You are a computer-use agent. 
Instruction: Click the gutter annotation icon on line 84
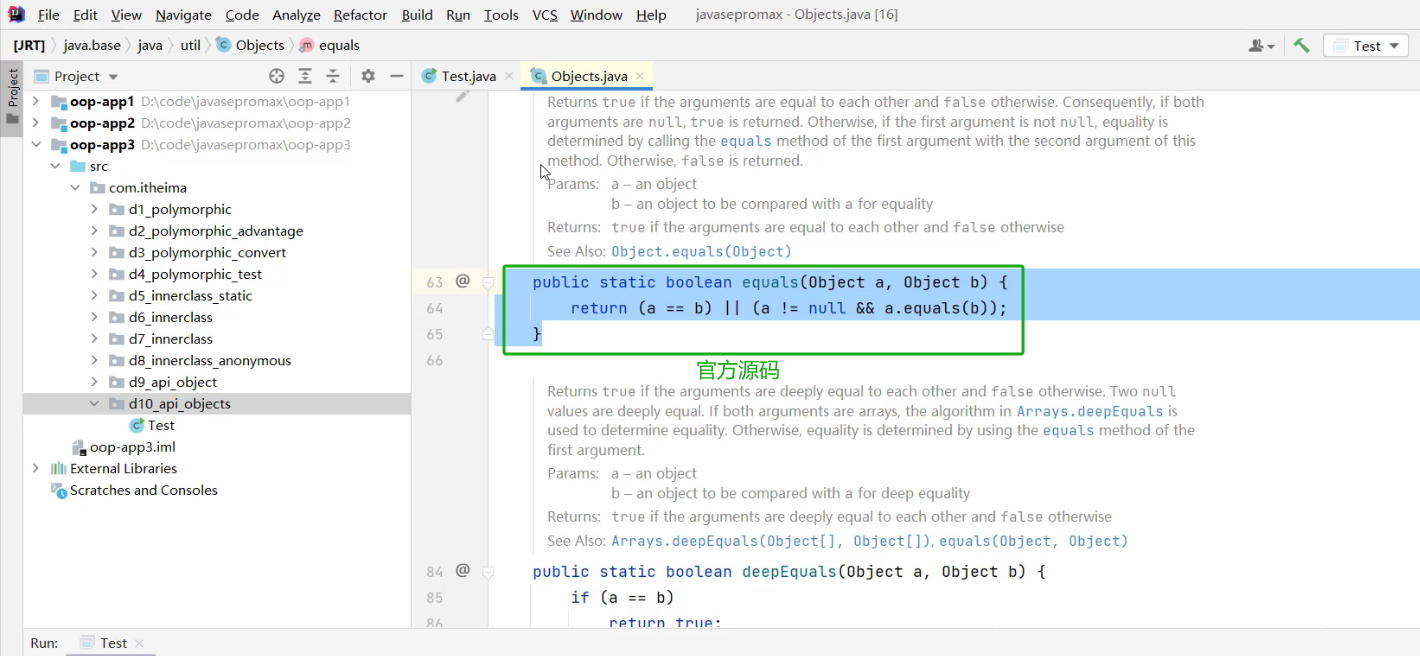click(463, 570)
